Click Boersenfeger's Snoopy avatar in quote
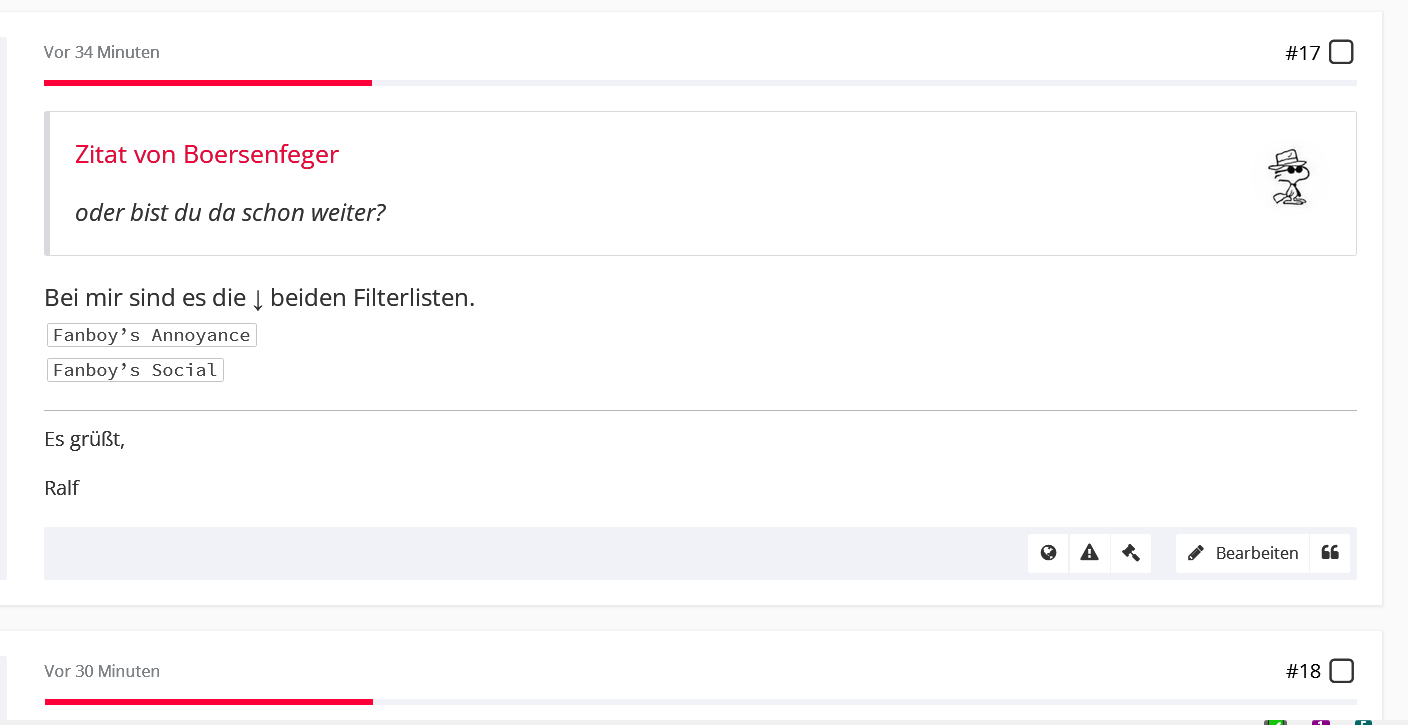 click(1288, 178)
